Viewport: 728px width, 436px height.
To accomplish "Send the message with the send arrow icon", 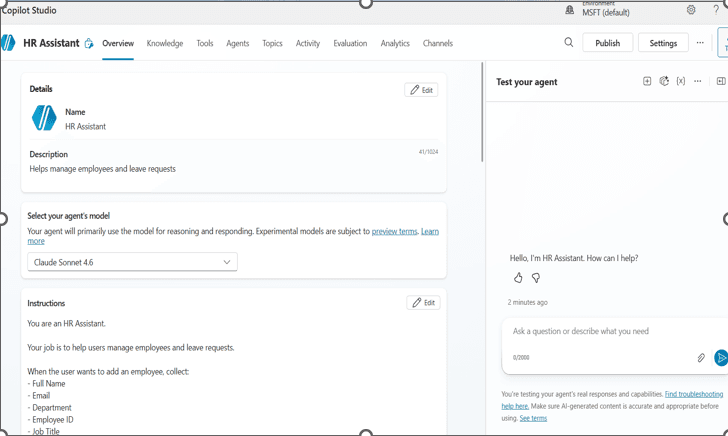I will pos(721,358).
